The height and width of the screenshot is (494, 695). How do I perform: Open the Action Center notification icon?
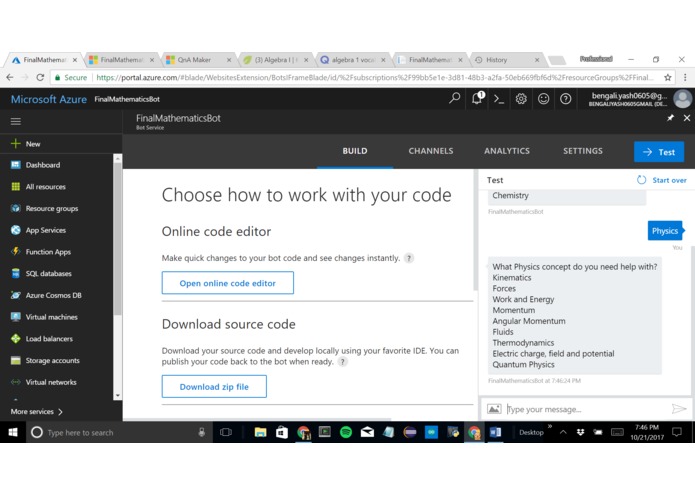[677, 432]
